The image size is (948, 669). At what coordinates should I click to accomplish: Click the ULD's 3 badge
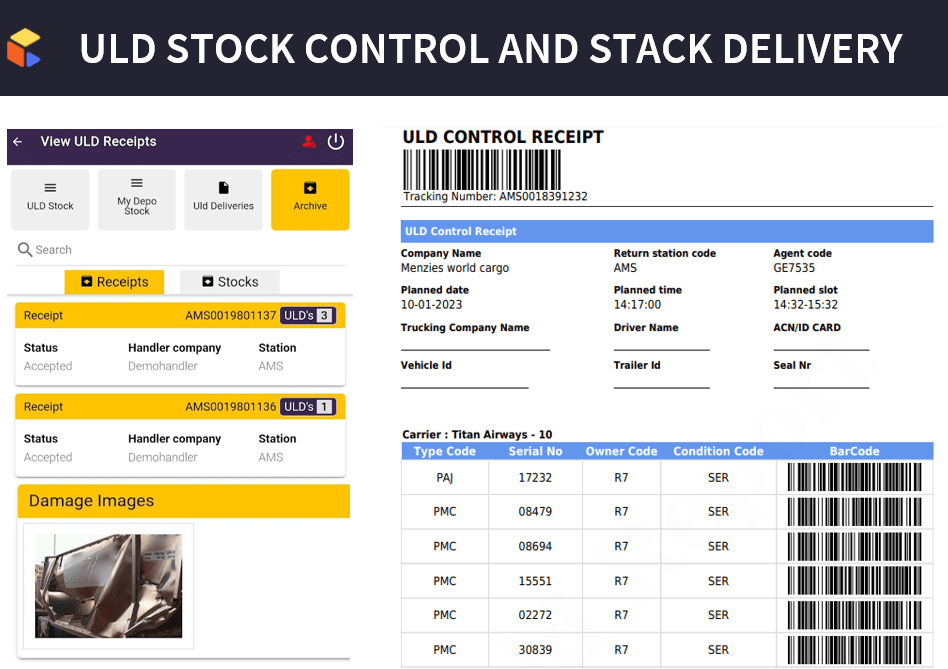[308, 315]
